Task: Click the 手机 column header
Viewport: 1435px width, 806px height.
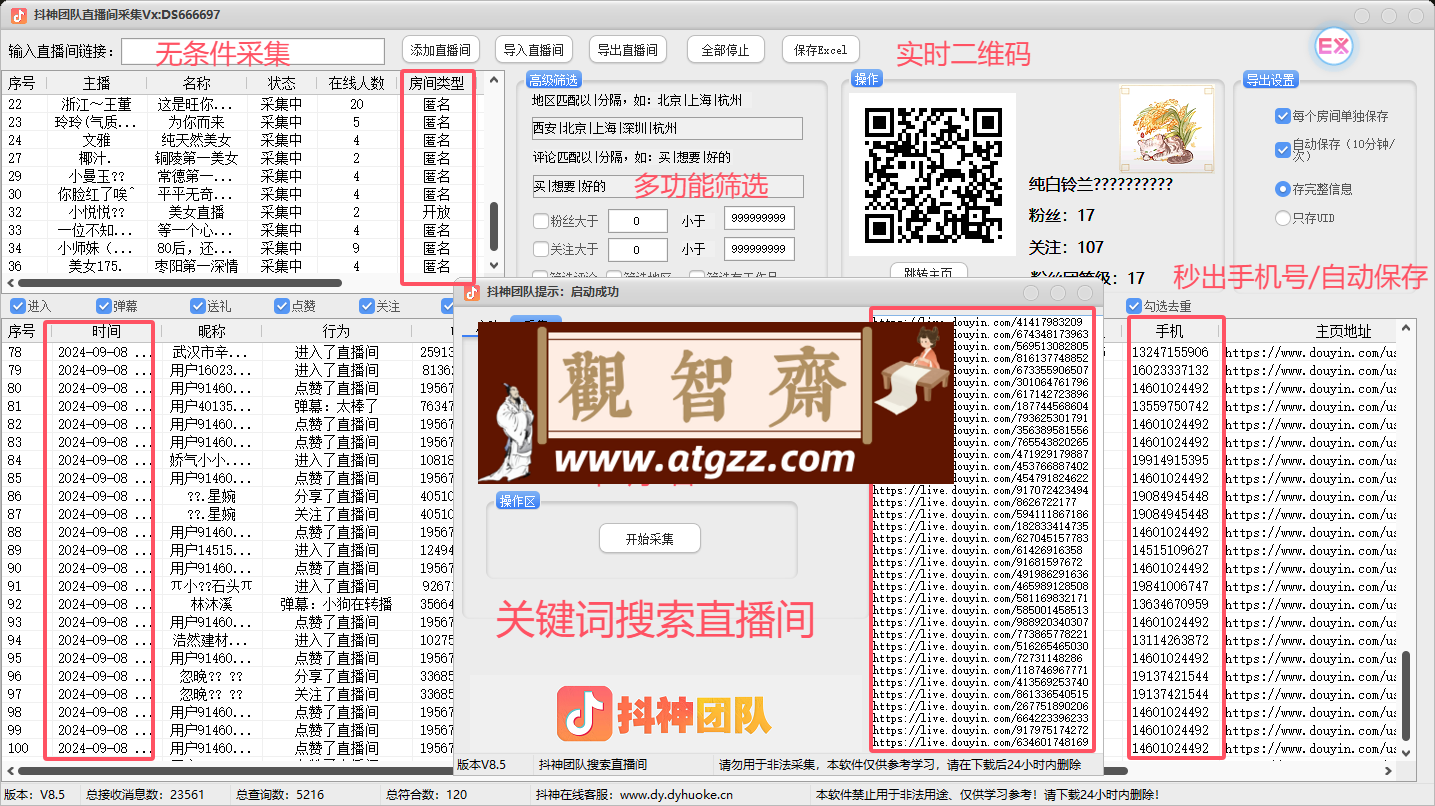Action: (x=1170, y=331)
